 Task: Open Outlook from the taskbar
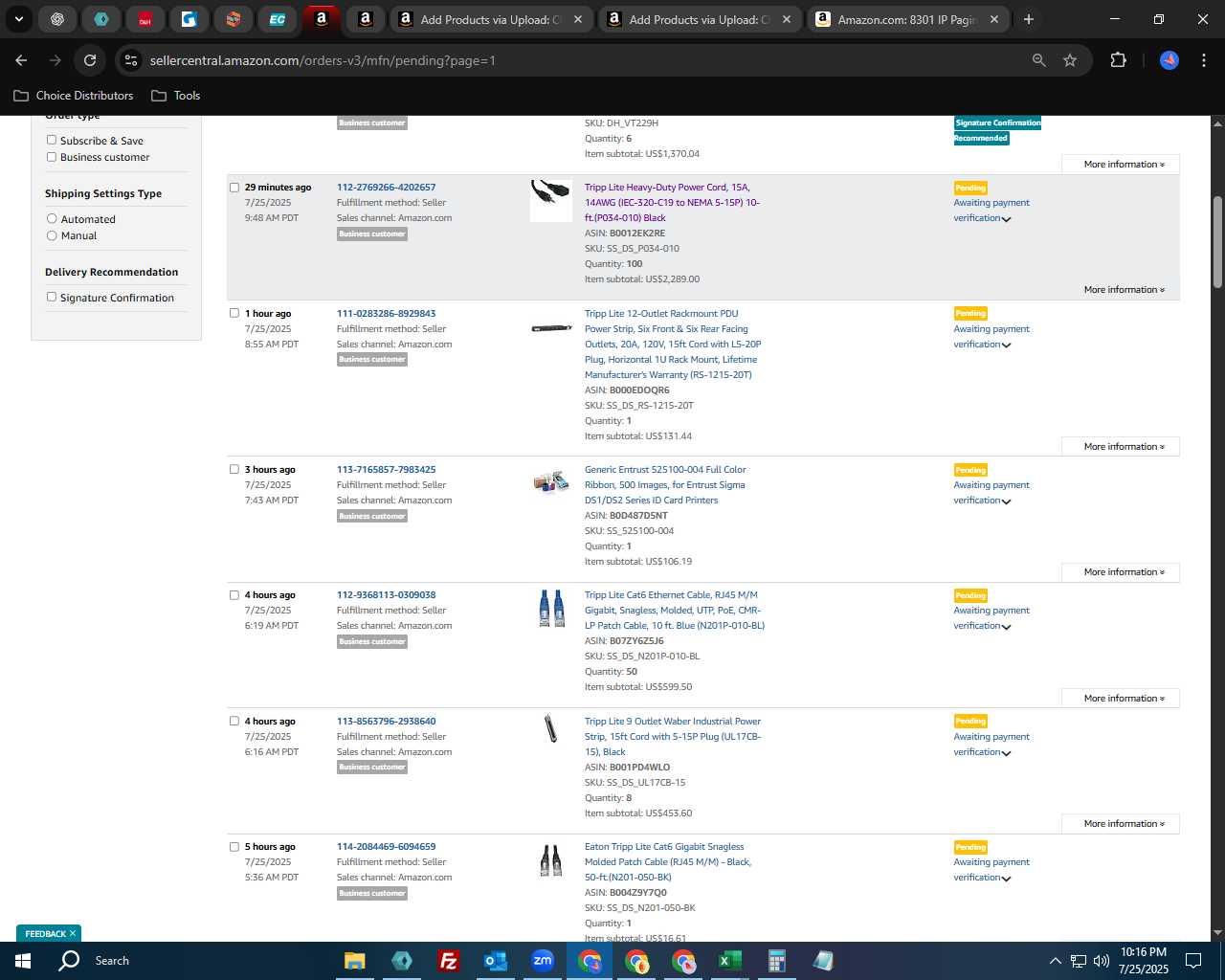coord(495,961)
